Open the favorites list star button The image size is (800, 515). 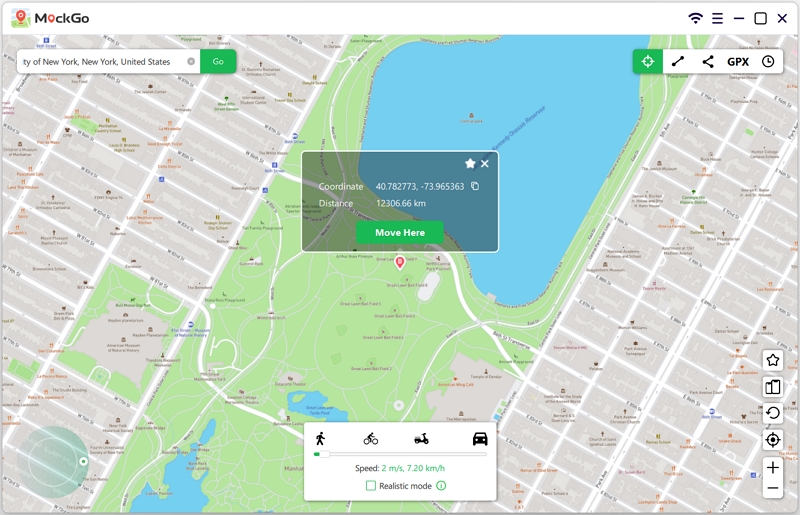tap(772, 360)
